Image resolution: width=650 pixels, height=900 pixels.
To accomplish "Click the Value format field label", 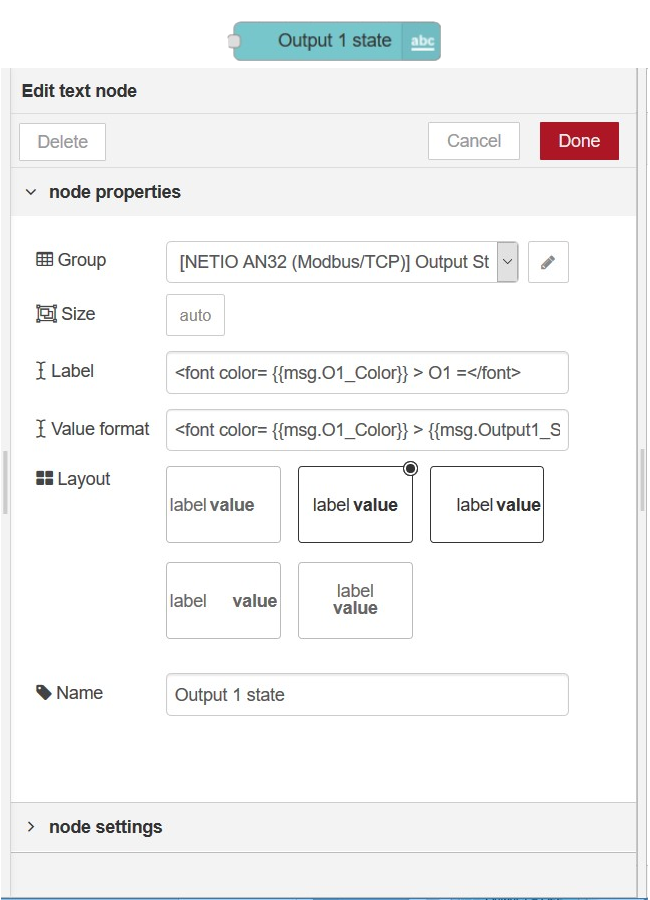I will point(100,429).
